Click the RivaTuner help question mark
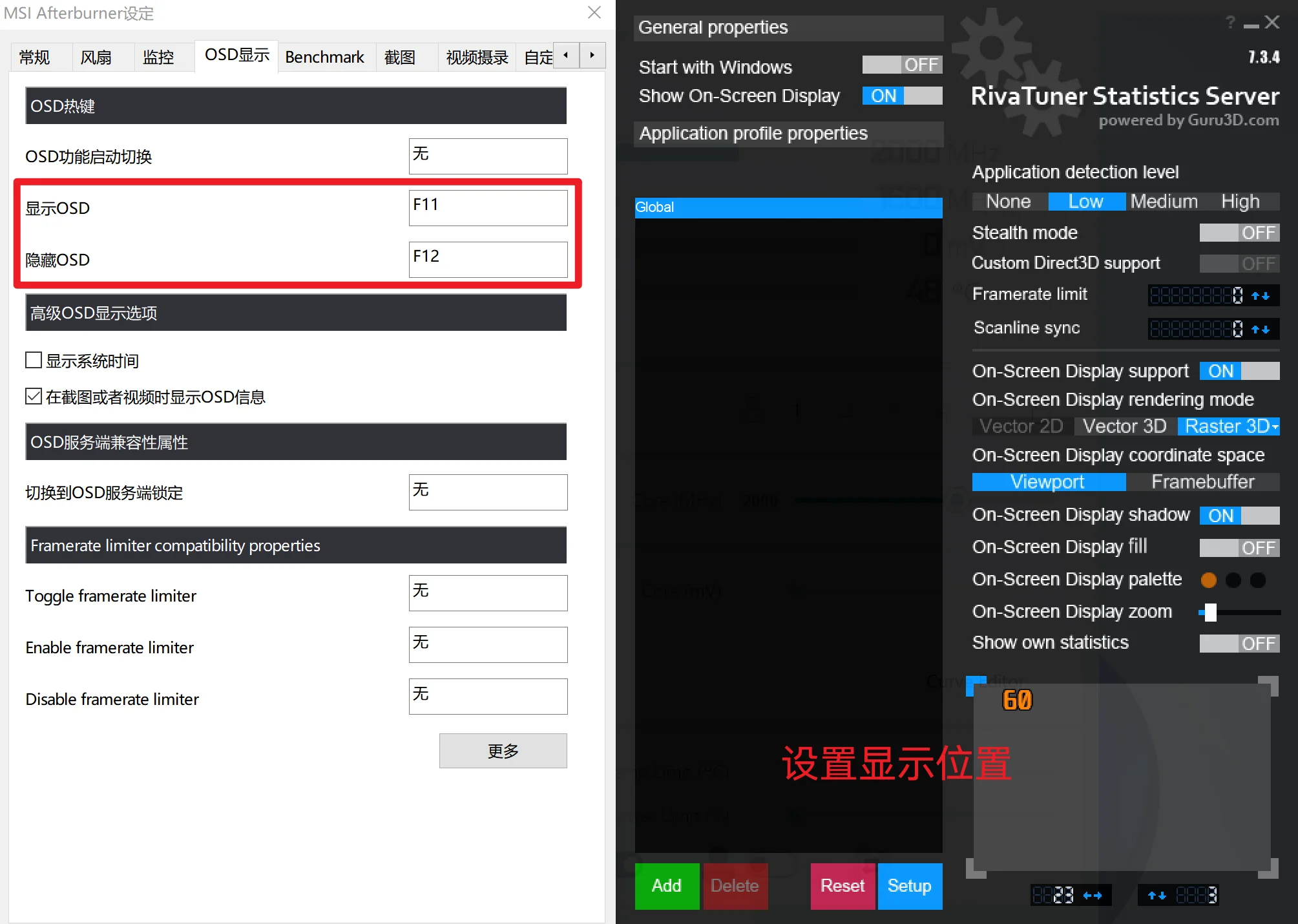The image size is (1298, 924). coord(1230,23)
